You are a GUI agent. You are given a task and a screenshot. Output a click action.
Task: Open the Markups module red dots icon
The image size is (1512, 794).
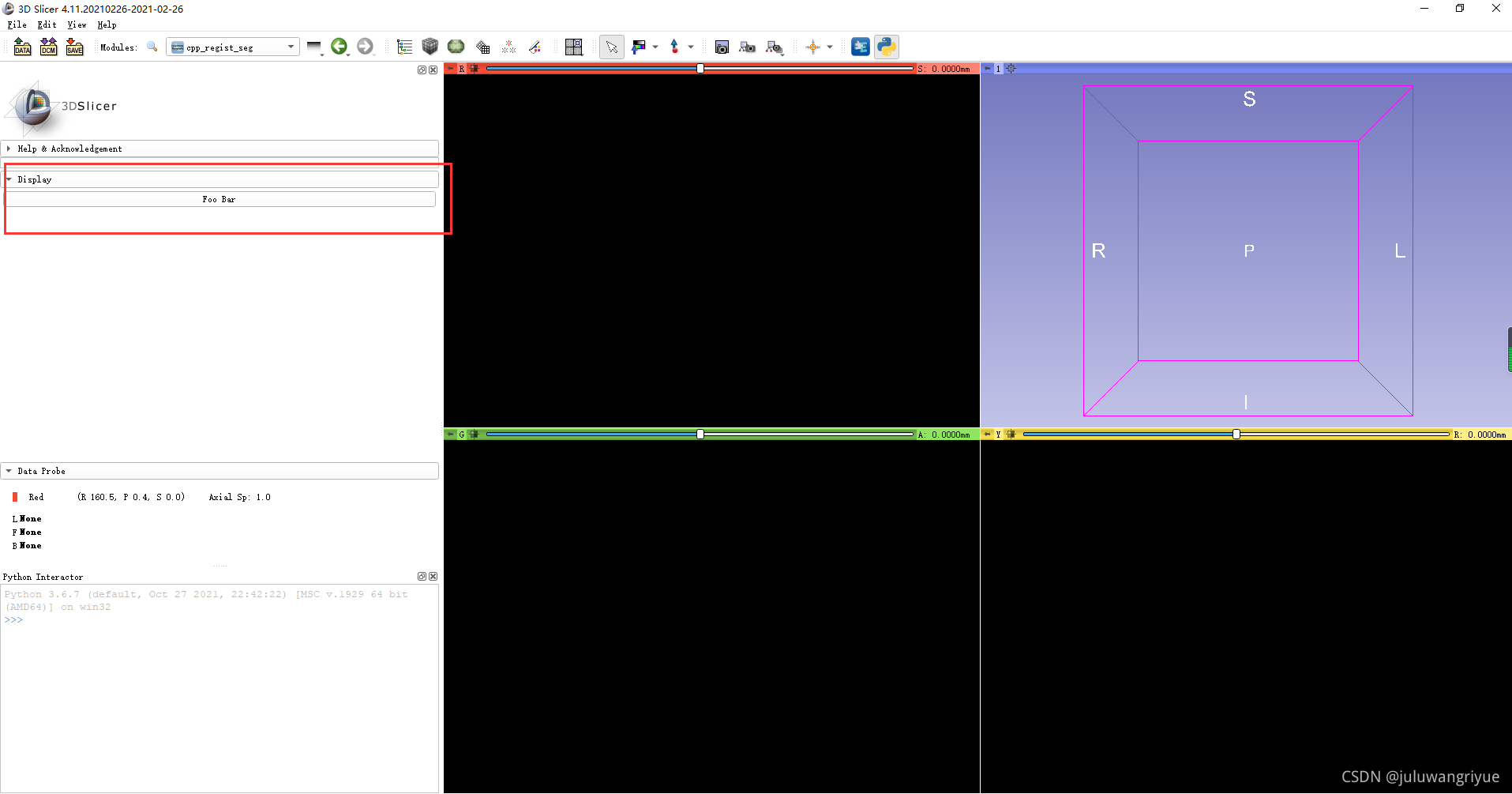pos(508,47)
